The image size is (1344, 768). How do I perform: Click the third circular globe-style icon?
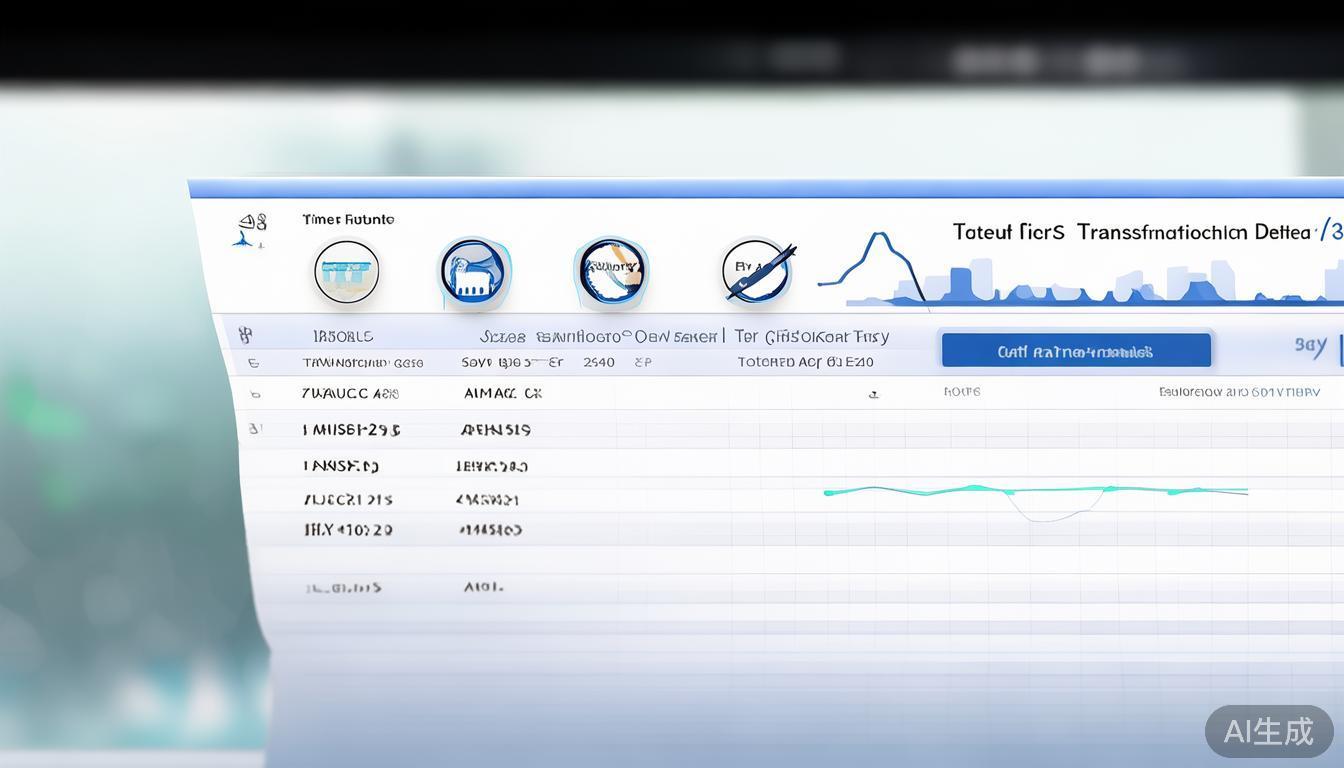(x=611, y=271)
